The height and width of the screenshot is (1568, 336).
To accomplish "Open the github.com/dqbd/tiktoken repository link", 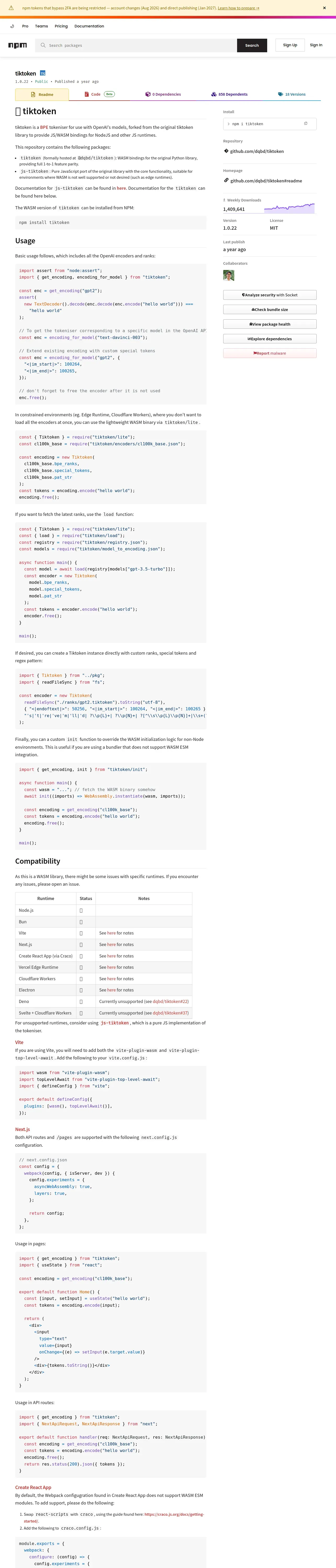I will [x=257, y=152].
